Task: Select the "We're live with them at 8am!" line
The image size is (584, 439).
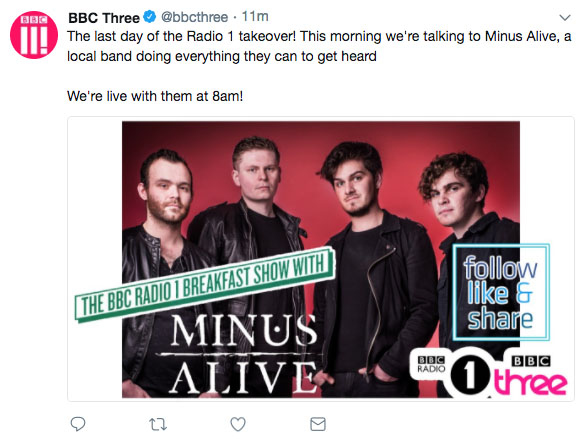Action: click(x=155, y=96)
